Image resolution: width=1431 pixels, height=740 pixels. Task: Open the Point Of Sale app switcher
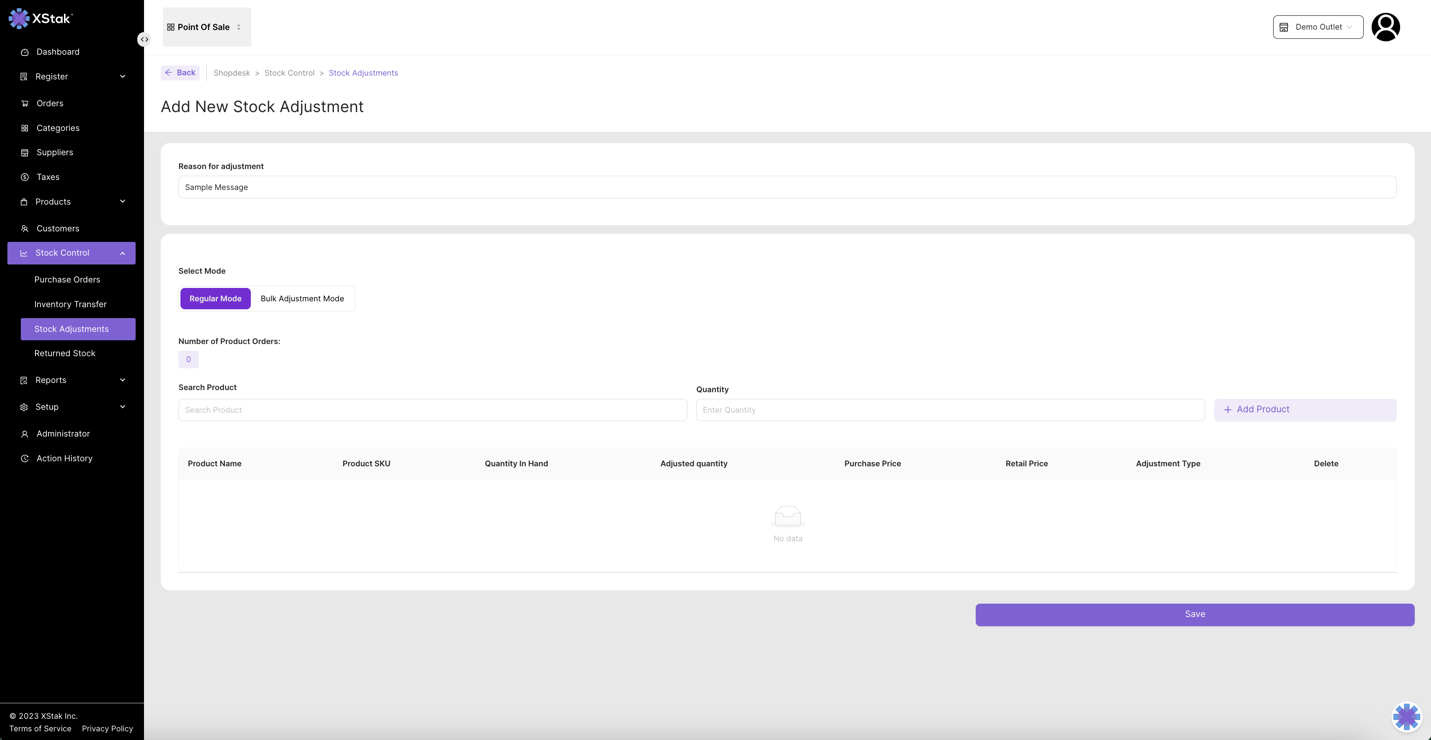(x=206, y=27)
